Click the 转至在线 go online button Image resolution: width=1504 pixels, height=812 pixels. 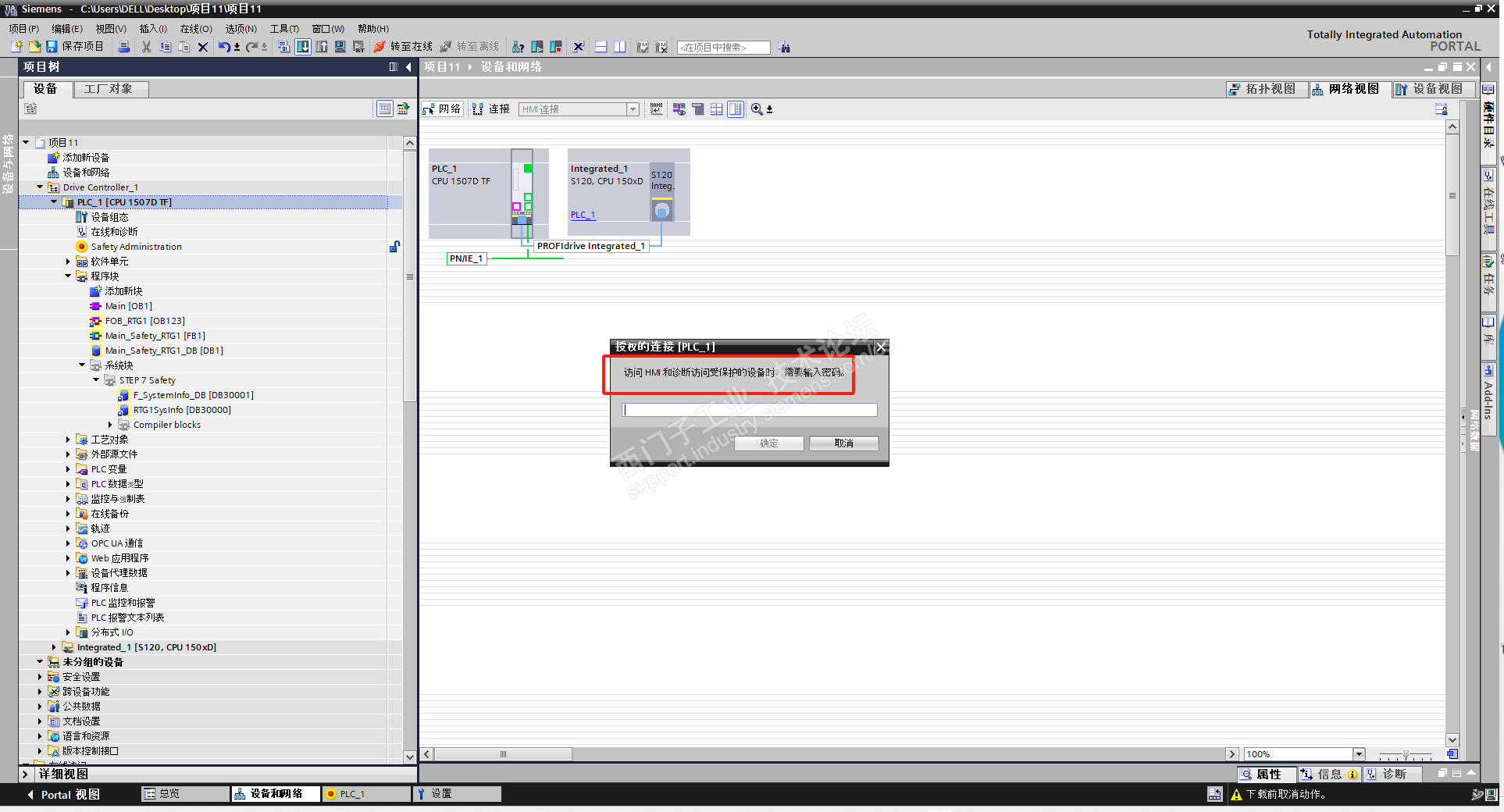pos(403,47)
